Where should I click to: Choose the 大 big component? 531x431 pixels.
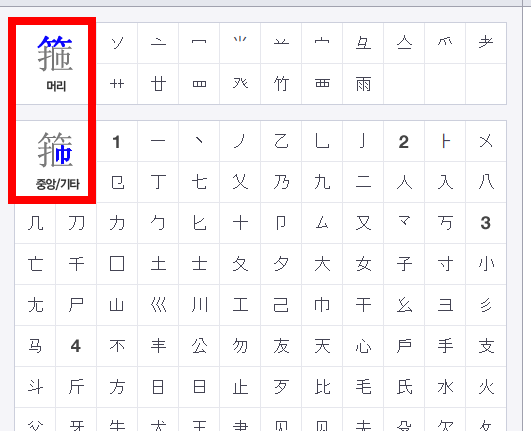point(322,264)
